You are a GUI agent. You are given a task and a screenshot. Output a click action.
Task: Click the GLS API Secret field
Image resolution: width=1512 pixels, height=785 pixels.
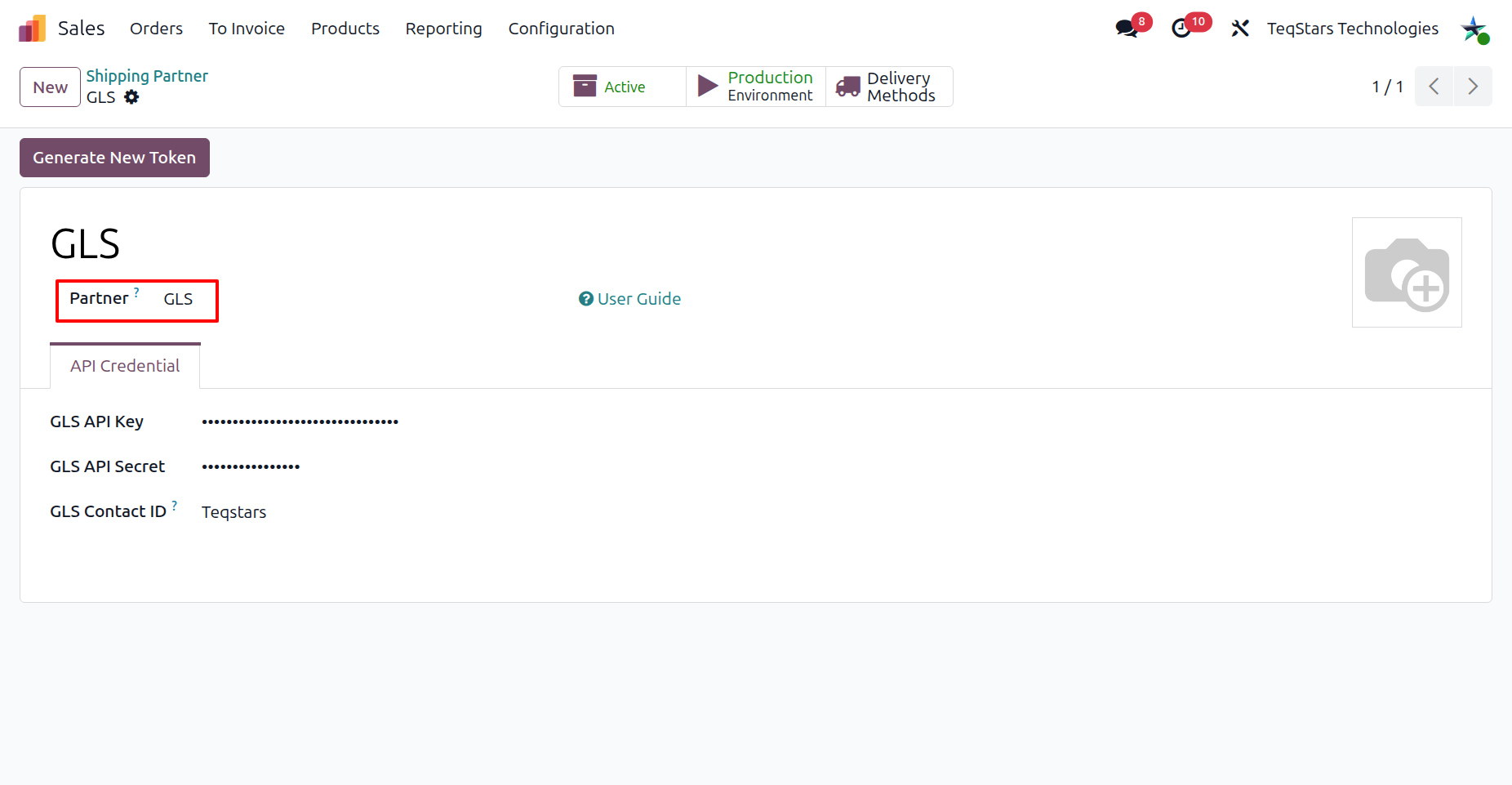251,466
